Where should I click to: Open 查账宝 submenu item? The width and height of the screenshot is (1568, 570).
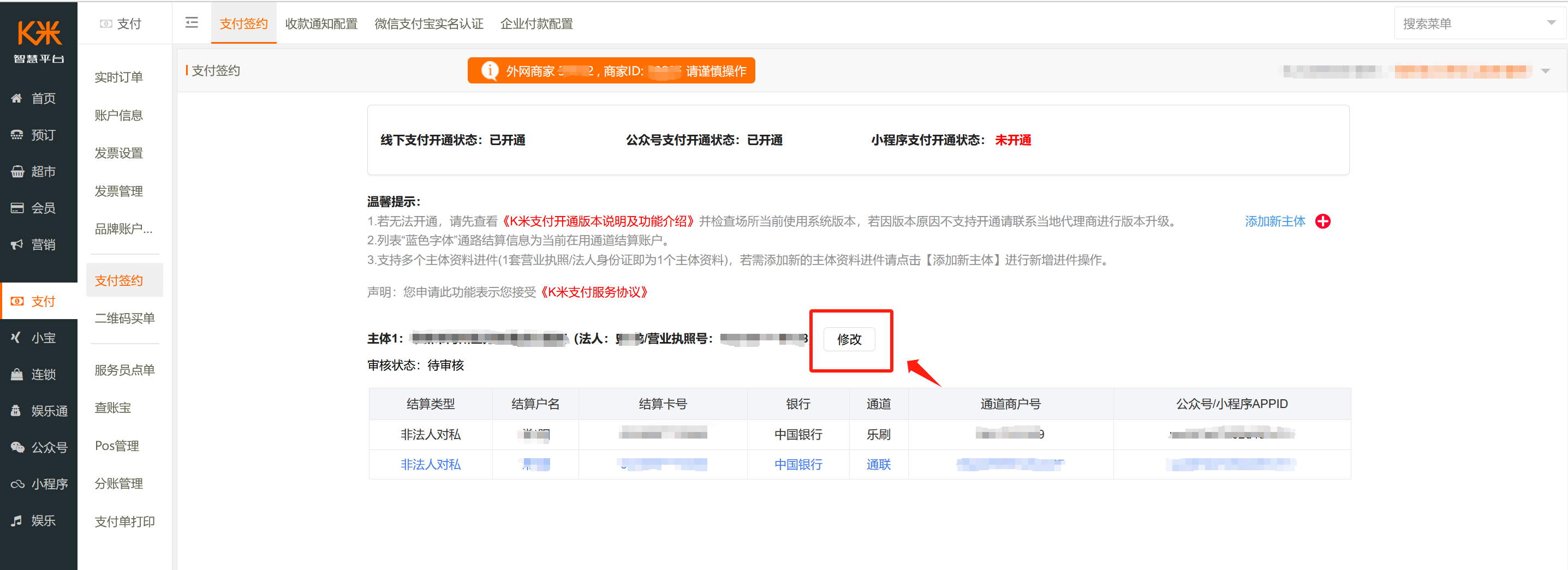point(112,407)
